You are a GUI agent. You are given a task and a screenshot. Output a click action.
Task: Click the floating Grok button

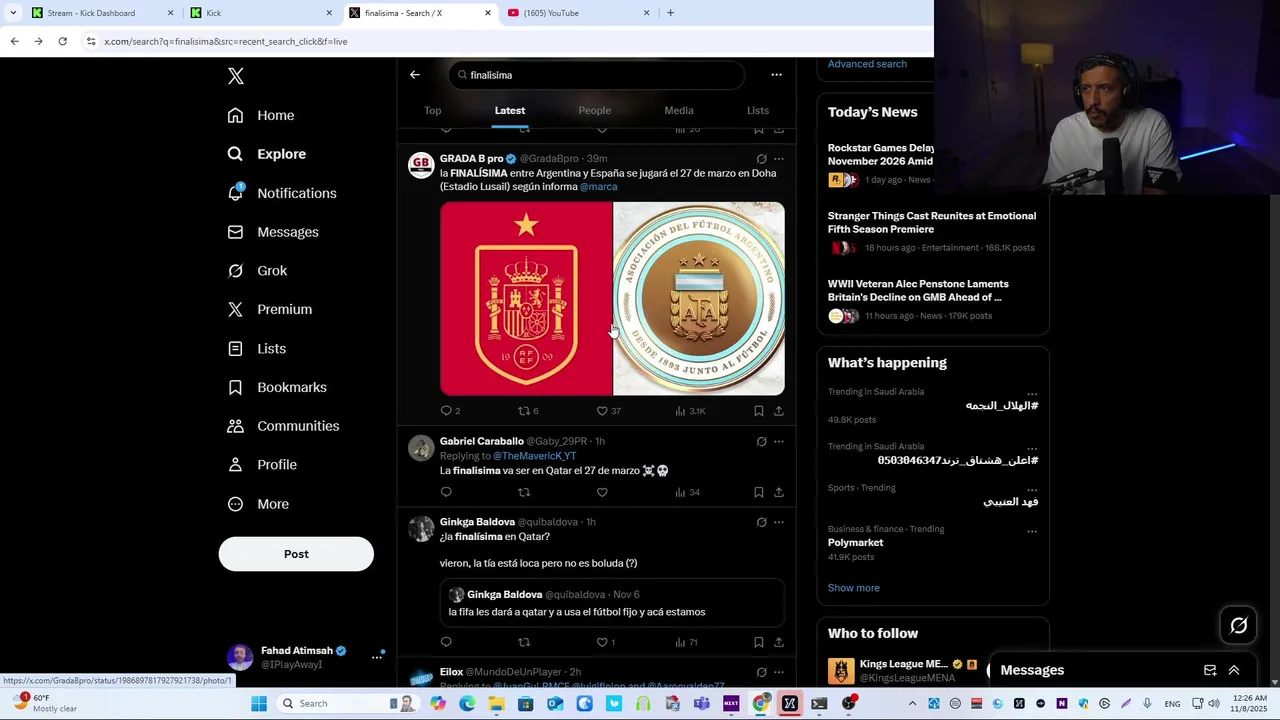click(1239, 626)
